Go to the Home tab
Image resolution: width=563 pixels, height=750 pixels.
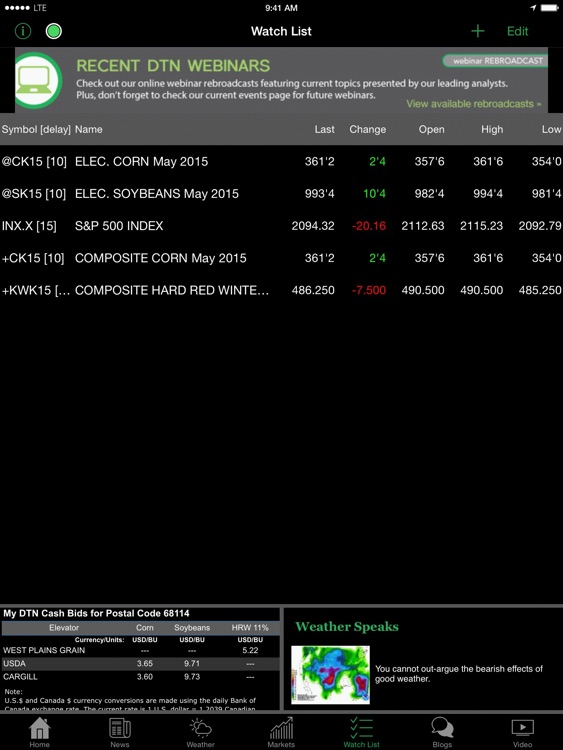click(39, 732)
